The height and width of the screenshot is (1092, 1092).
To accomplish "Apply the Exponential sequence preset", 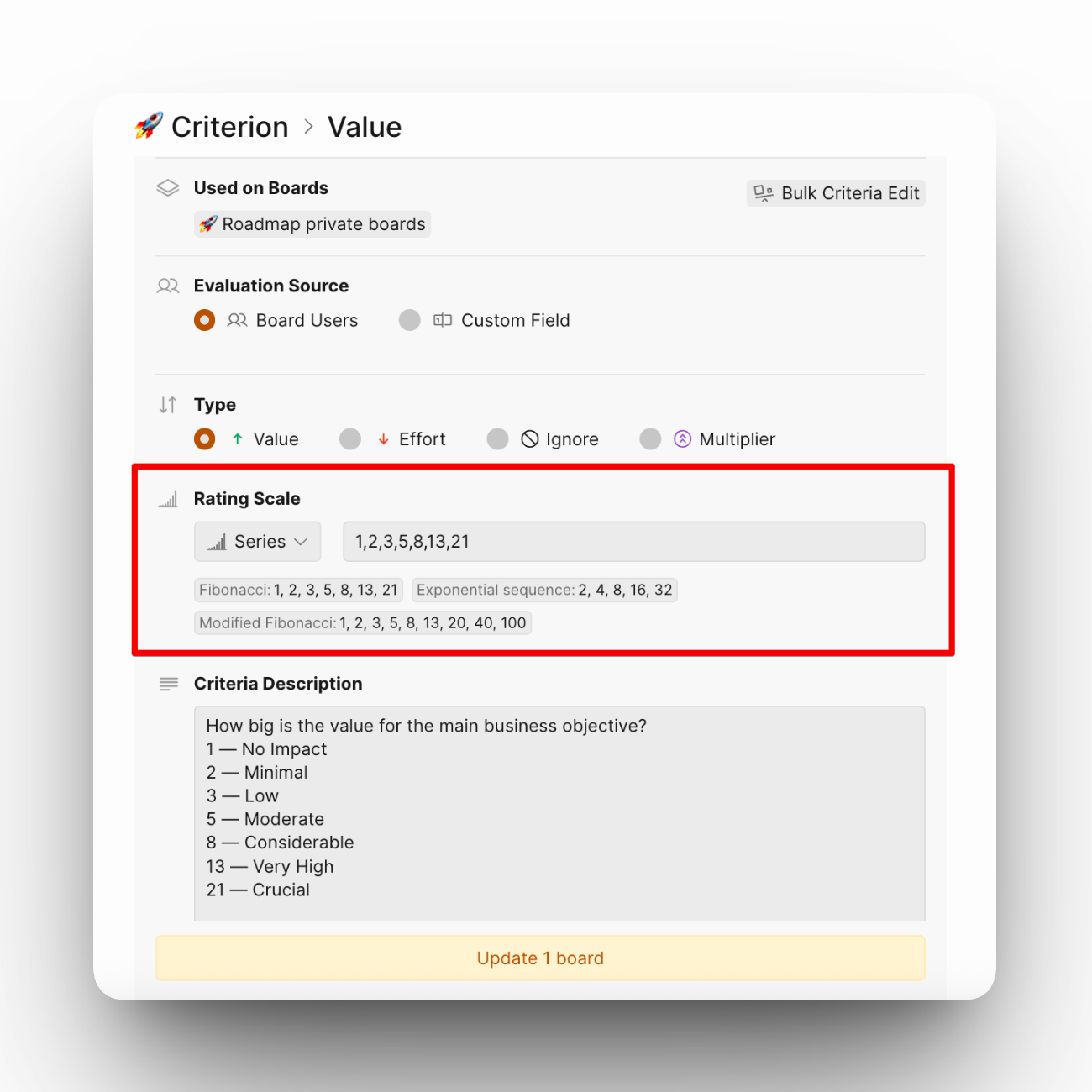I will coord(544,590).
